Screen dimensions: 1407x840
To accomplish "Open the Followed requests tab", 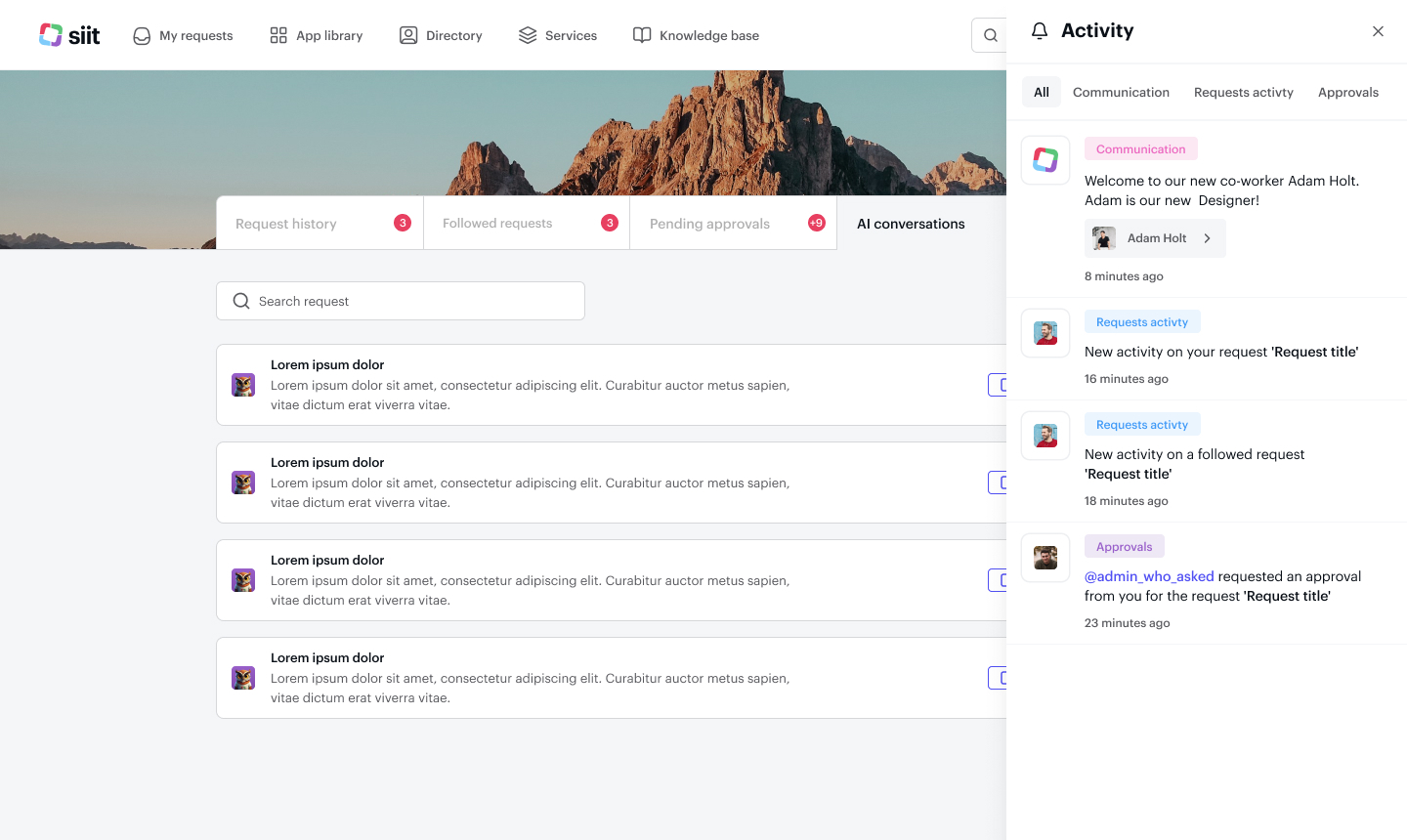I will 497,224.
